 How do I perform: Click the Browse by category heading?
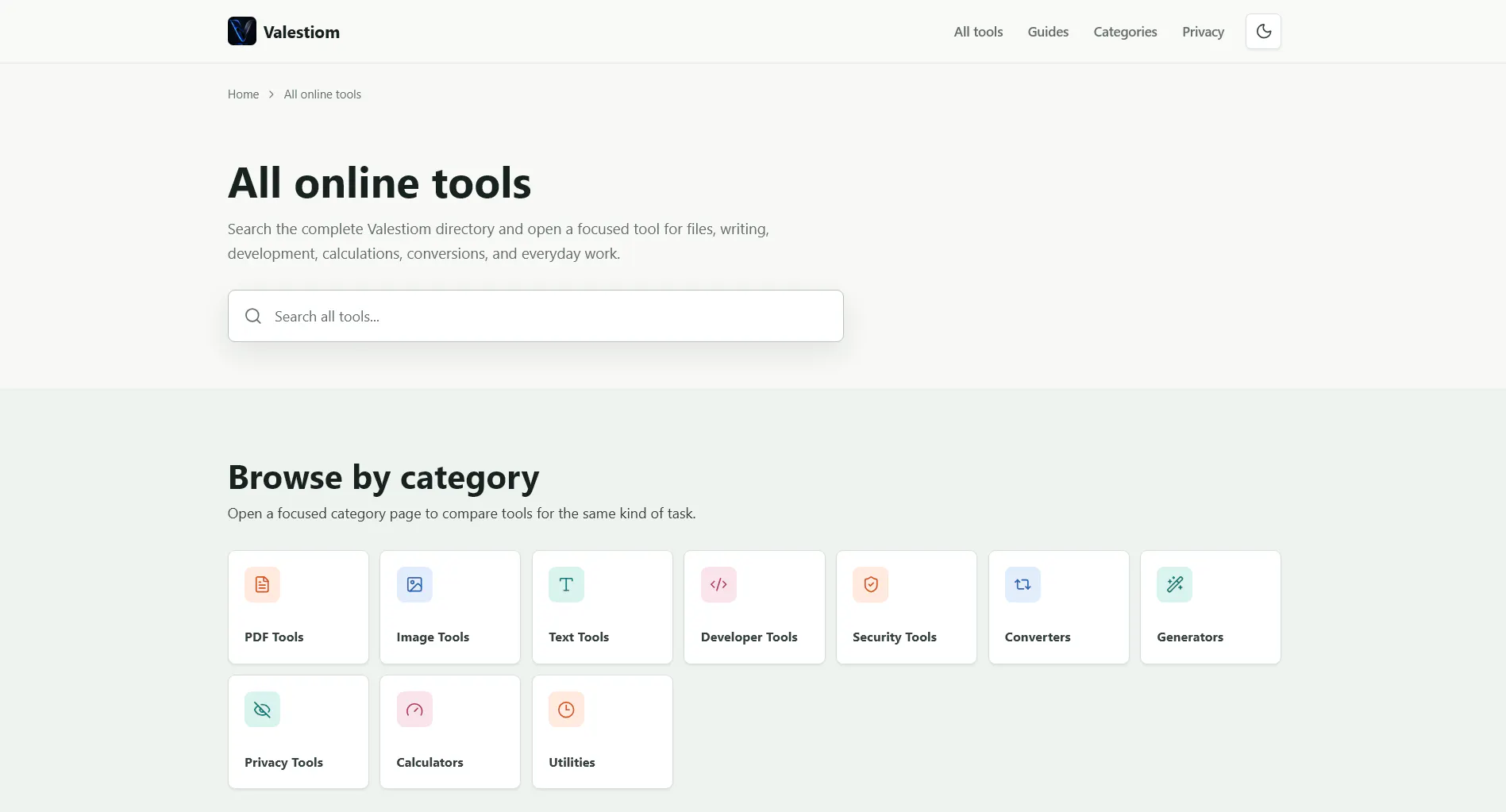383,477
